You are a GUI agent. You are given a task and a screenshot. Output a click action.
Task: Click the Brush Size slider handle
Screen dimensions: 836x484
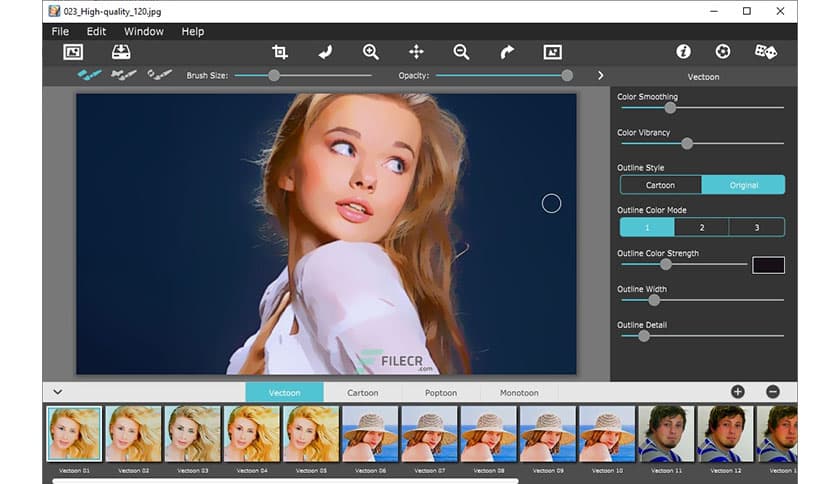(x=274, y=76)
